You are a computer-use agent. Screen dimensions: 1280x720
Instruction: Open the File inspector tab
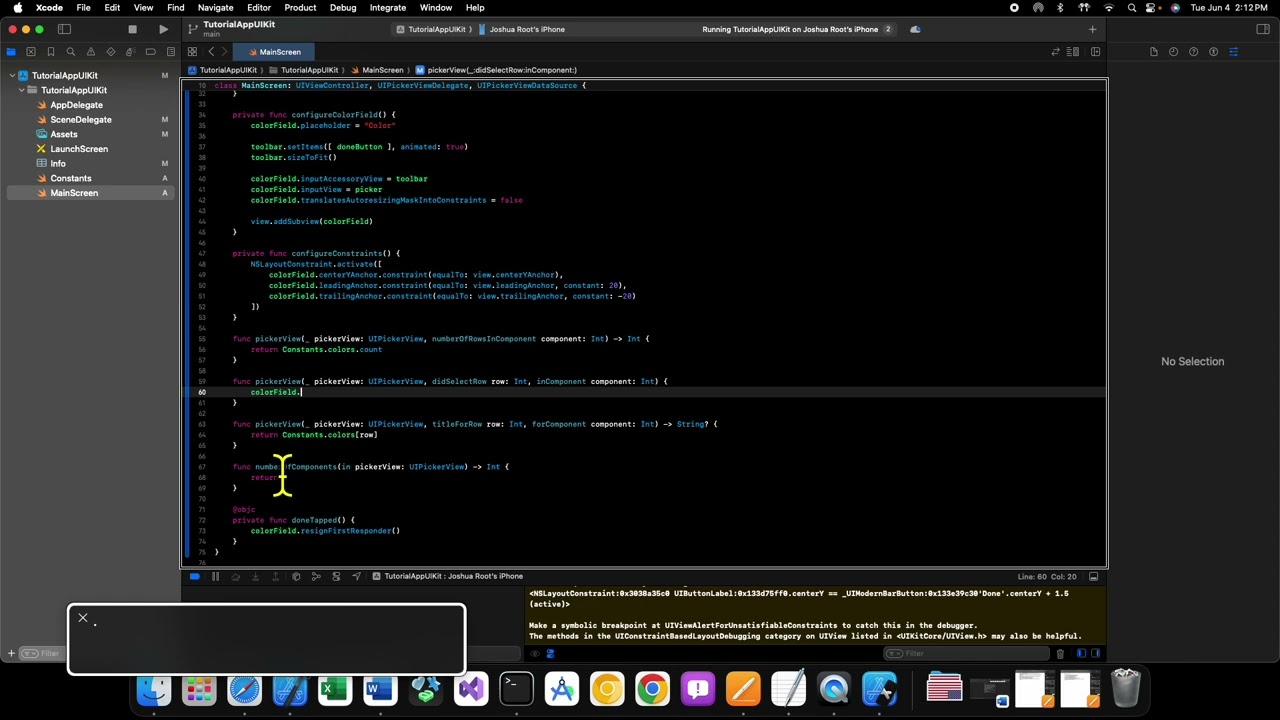tap(1153, 52)
